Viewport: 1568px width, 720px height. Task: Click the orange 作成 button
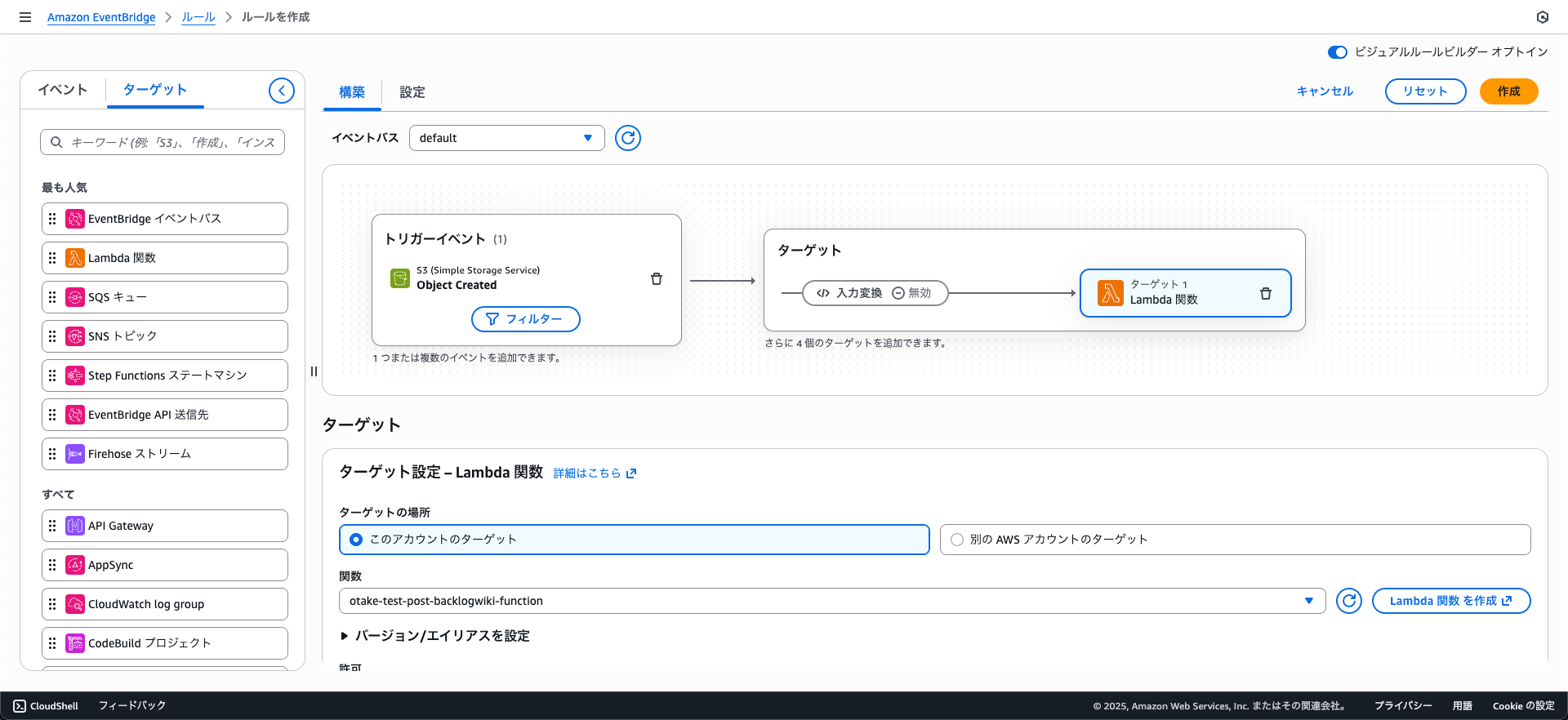pos(1508,91)
